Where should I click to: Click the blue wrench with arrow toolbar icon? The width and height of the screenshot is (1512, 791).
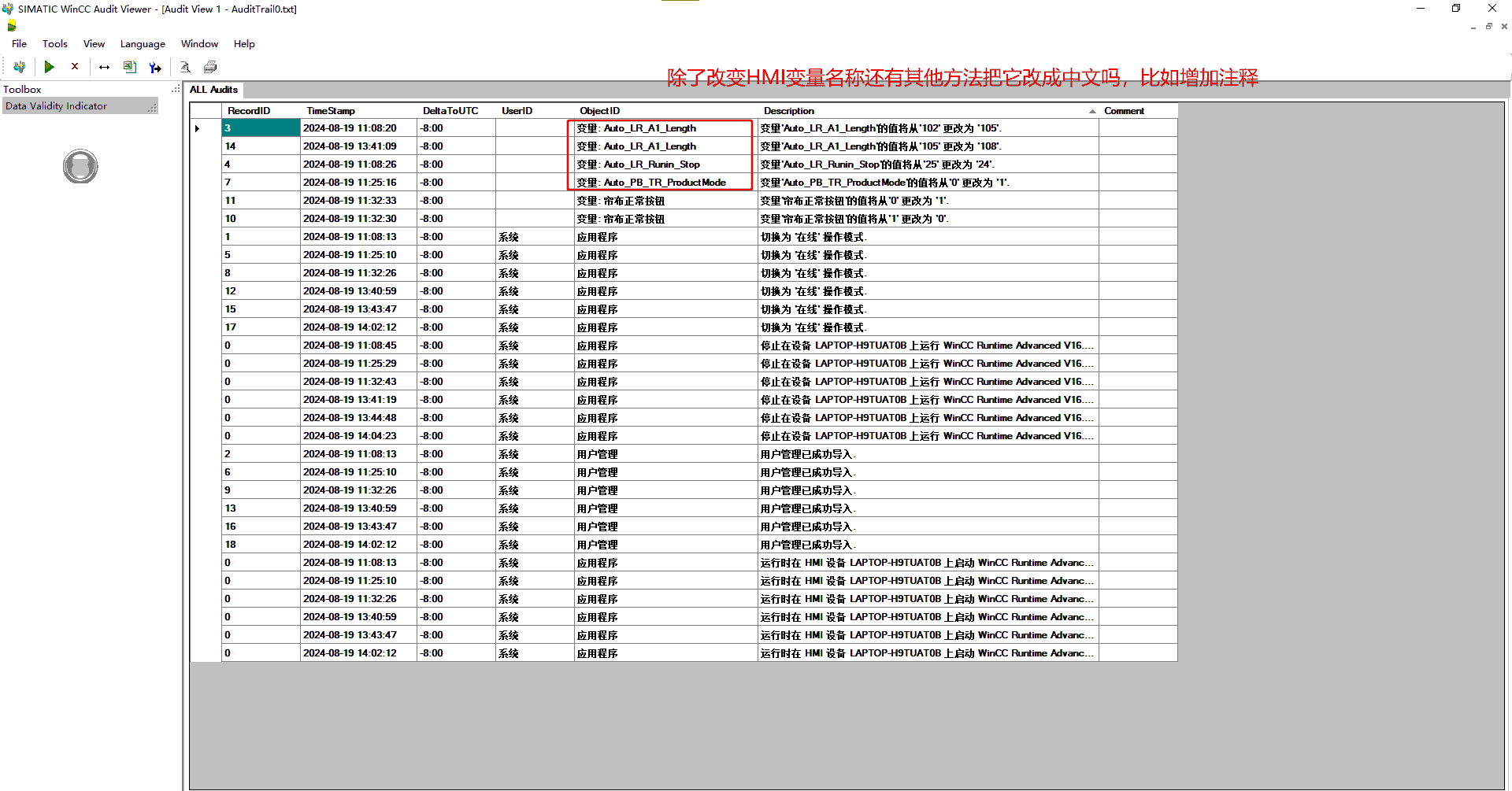[155, 67]
